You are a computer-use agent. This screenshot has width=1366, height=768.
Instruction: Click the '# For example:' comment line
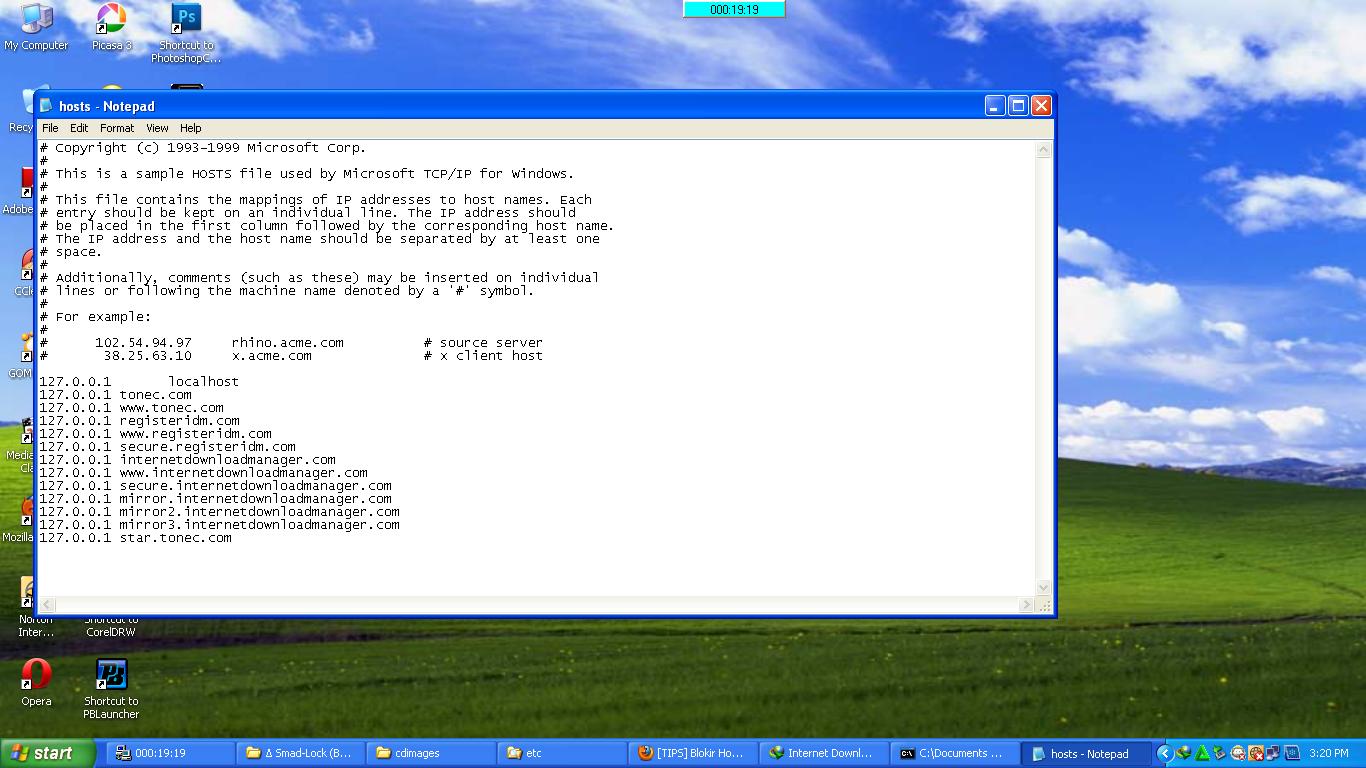[95, 316]
